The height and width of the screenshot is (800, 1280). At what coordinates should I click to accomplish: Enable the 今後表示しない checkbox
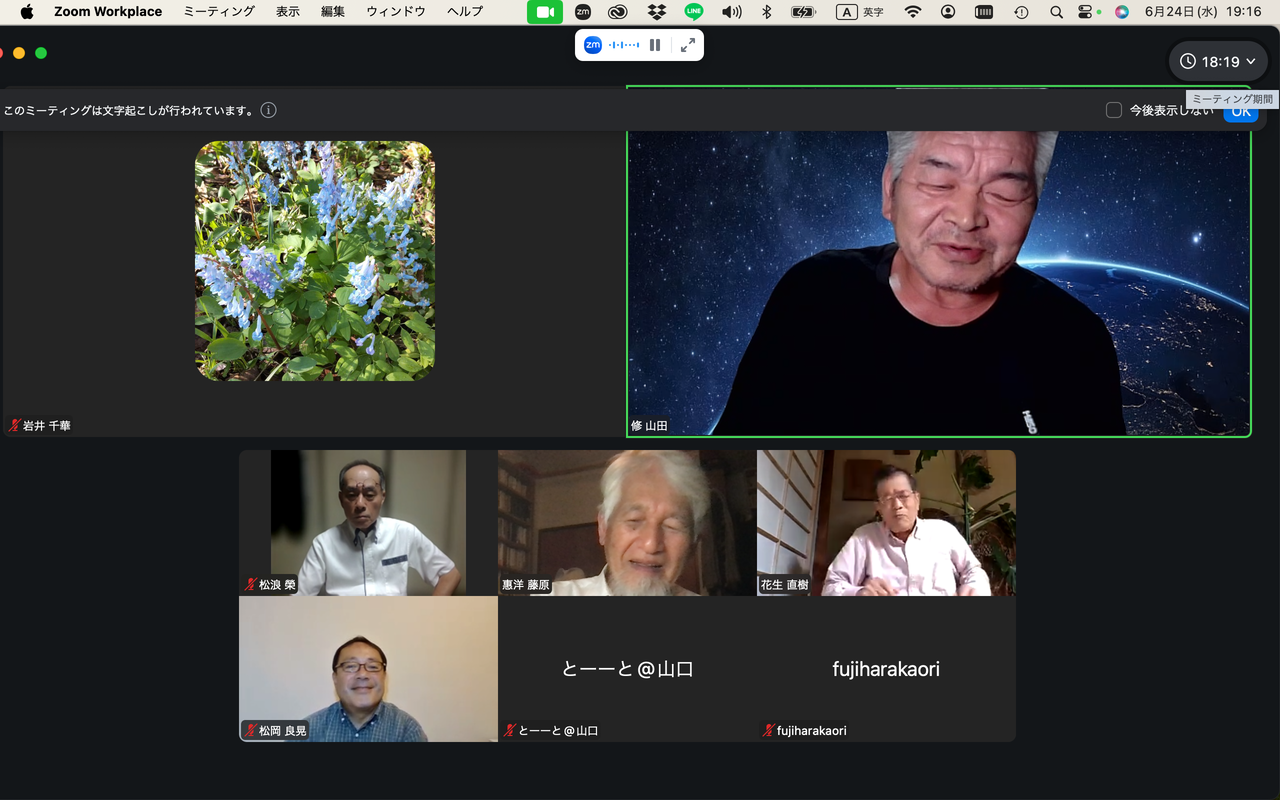click(x=1114, y=110)
